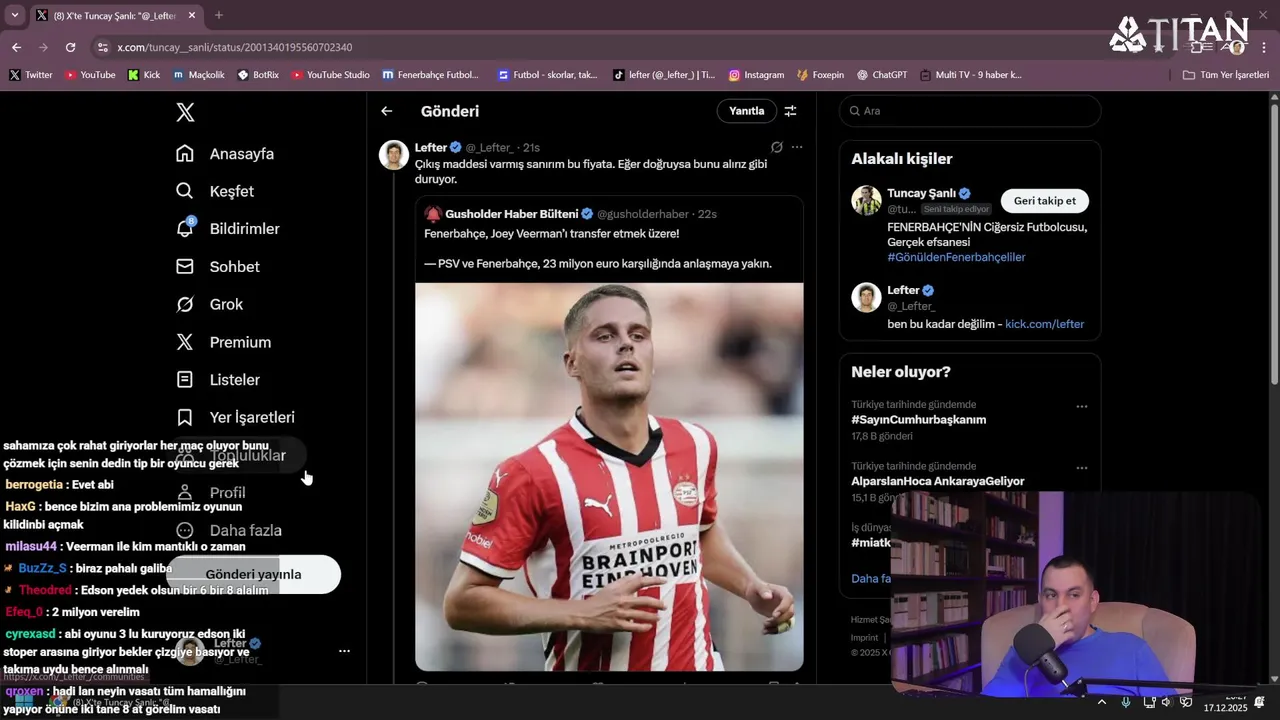Click the Ara search field
1280x720 pixels.
[x=970, y=111]
